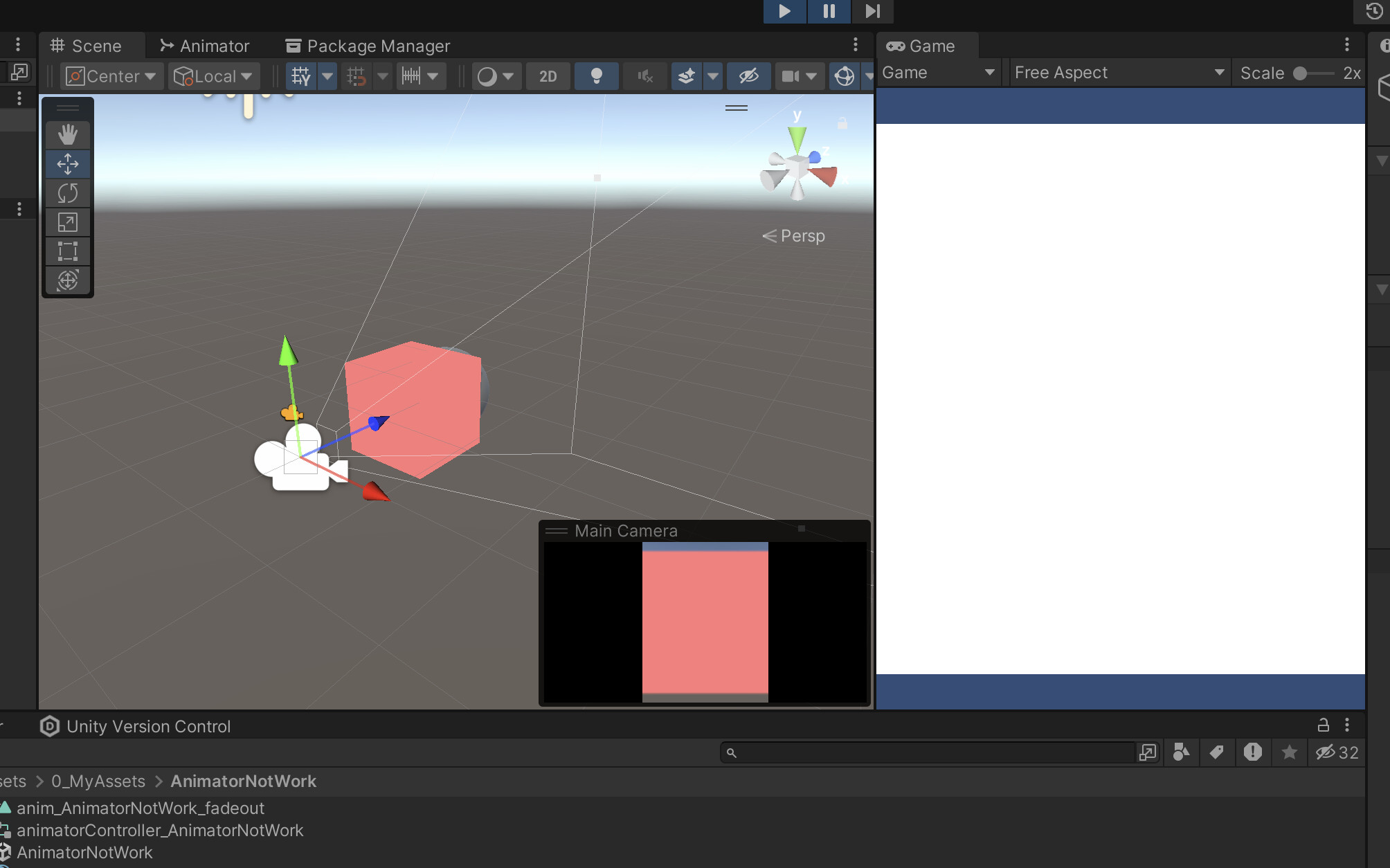Click the Unity Version Control bar
This screenshot has width=1390, height=868.
click(148, 726)
